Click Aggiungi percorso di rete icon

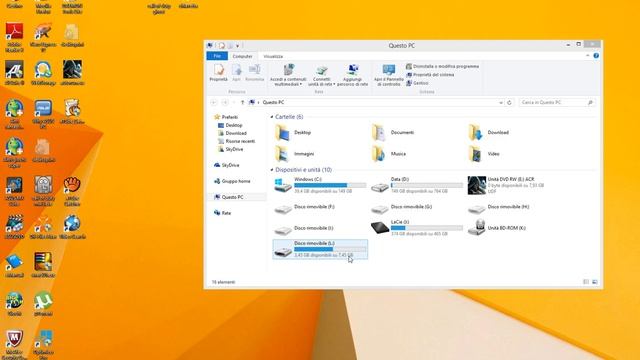353,75
